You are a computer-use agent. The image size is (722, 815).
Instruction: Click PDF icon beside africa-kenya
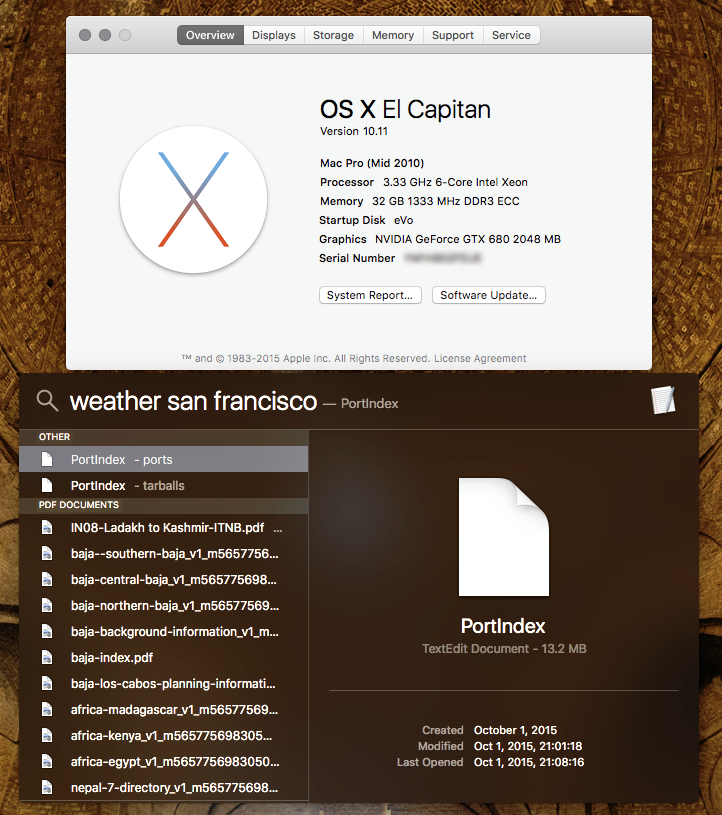click(47, 736)
